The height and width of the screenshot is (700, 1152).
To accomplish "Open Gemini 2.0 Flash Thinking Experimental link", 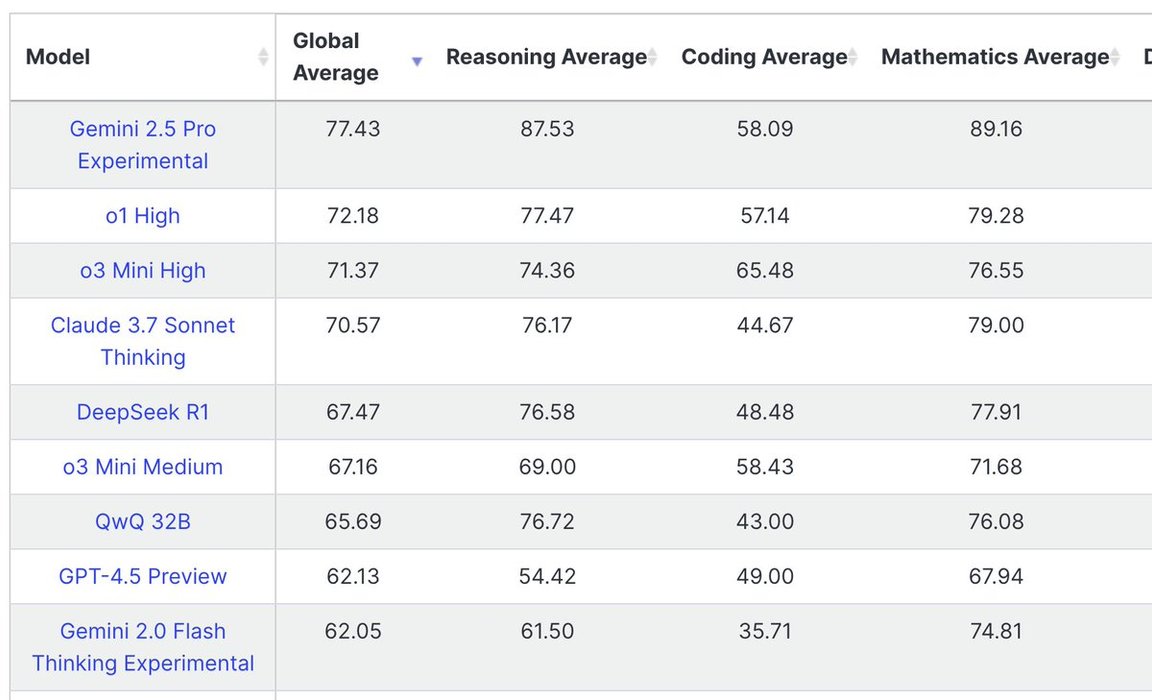I will click(143, 647).
